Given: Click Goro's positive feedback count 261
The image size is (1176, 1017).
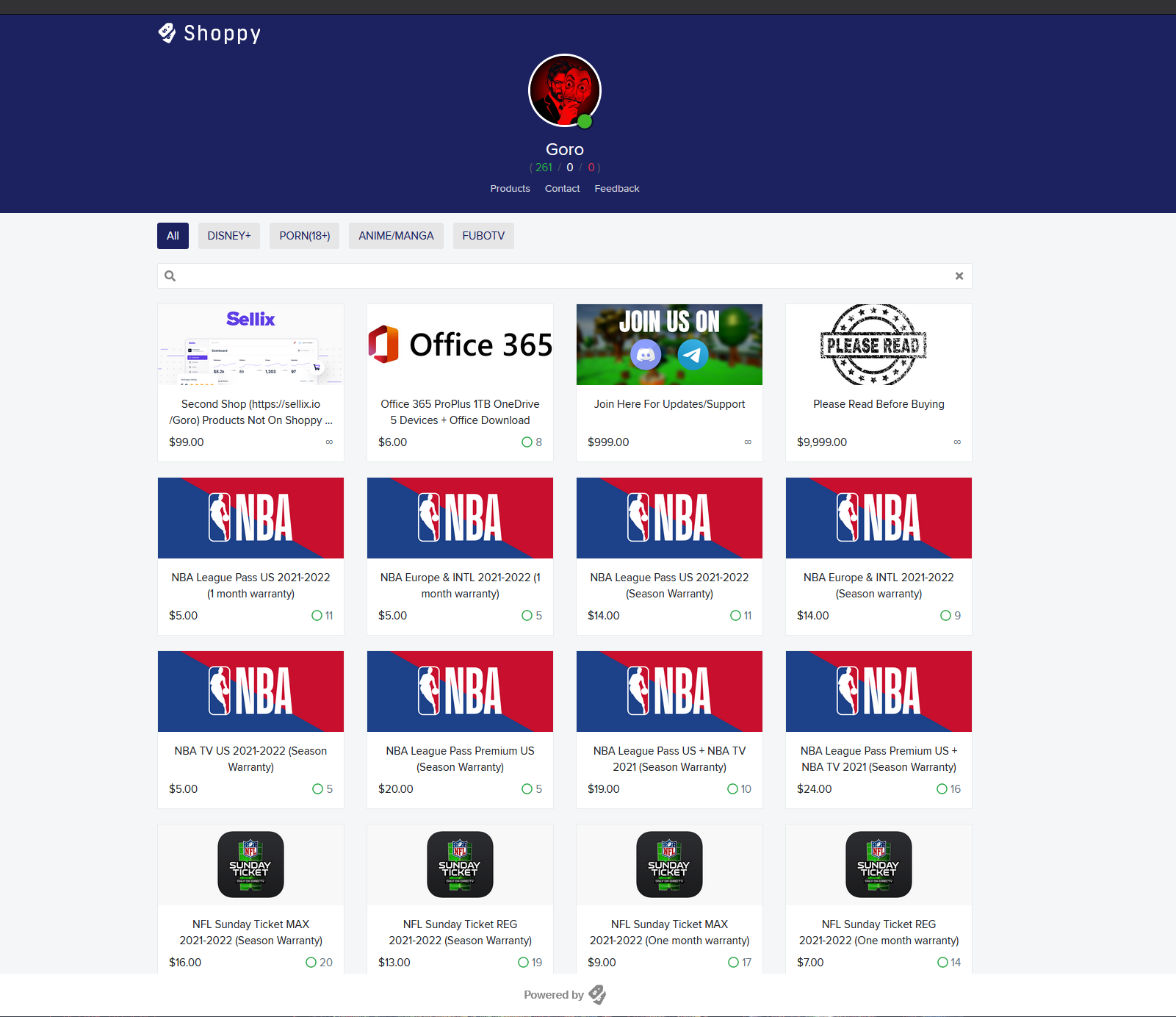Looking at the screenshot, I should (544, 168).
